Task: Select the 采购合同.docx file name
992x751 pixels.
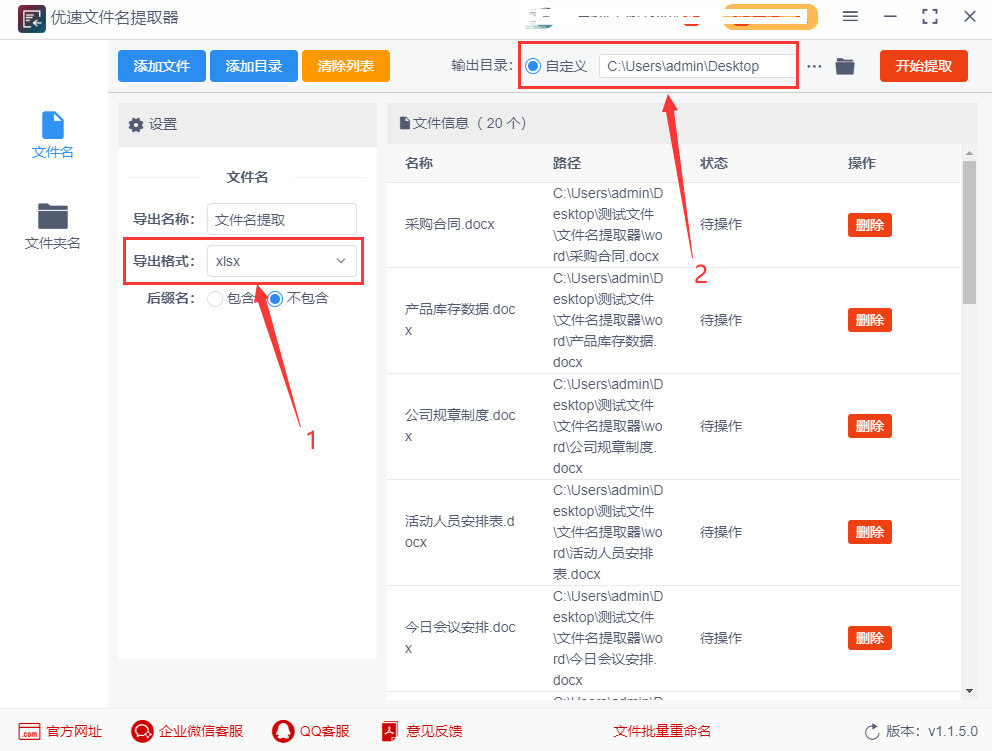Action: pyautogui.click(x=450, y=225)
